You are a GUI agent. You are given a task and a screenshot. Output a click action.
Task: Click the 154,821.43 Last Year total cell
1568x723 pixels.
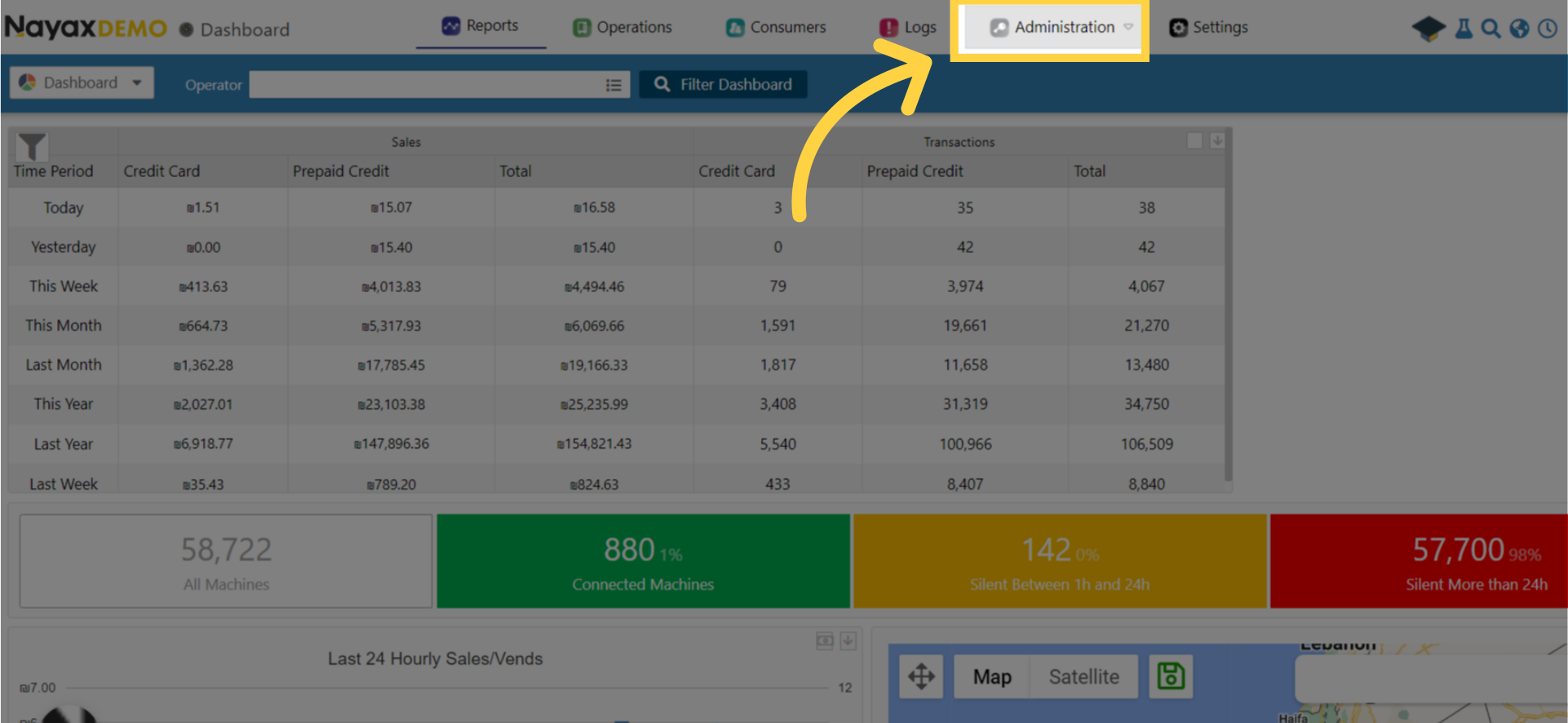594,444
